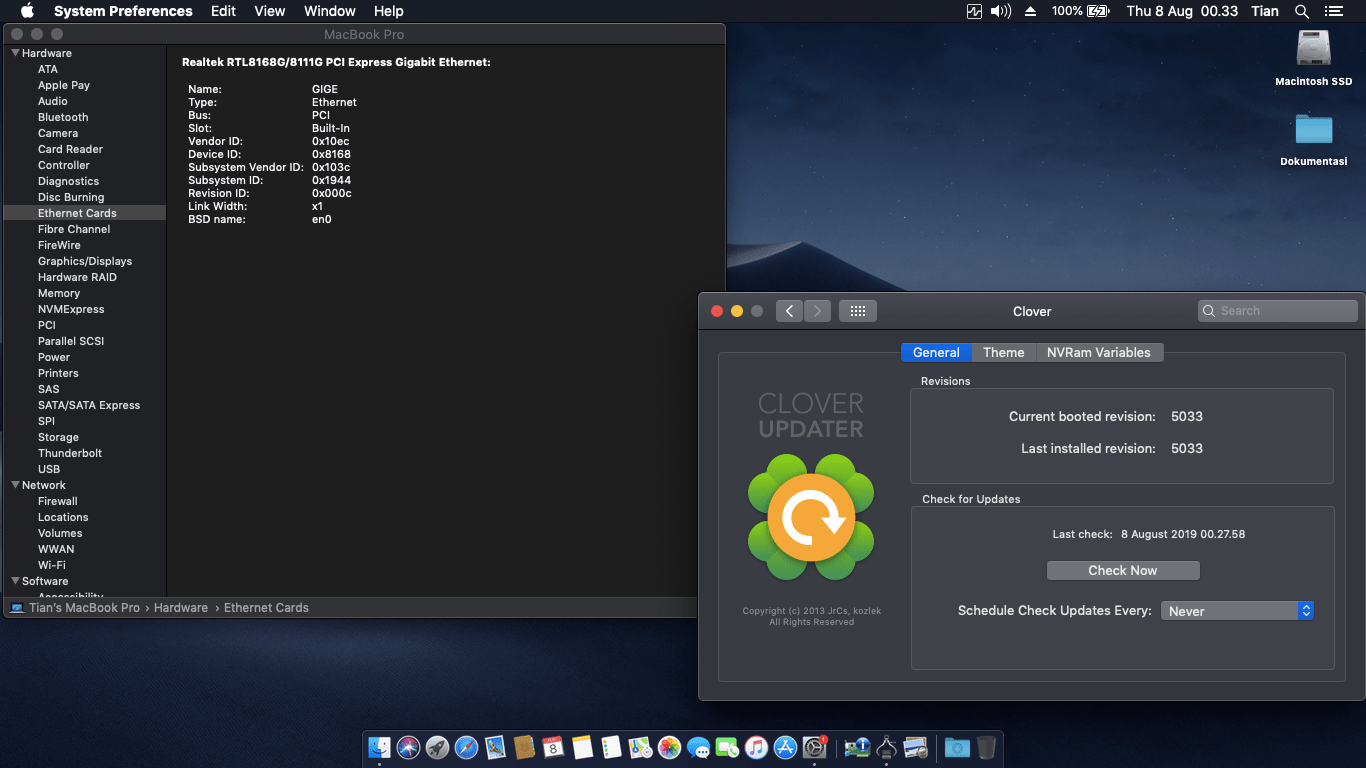Screen dimensions: 1366x768
Task: Open Notes icon in the Dock
Action: pos(582,747)
